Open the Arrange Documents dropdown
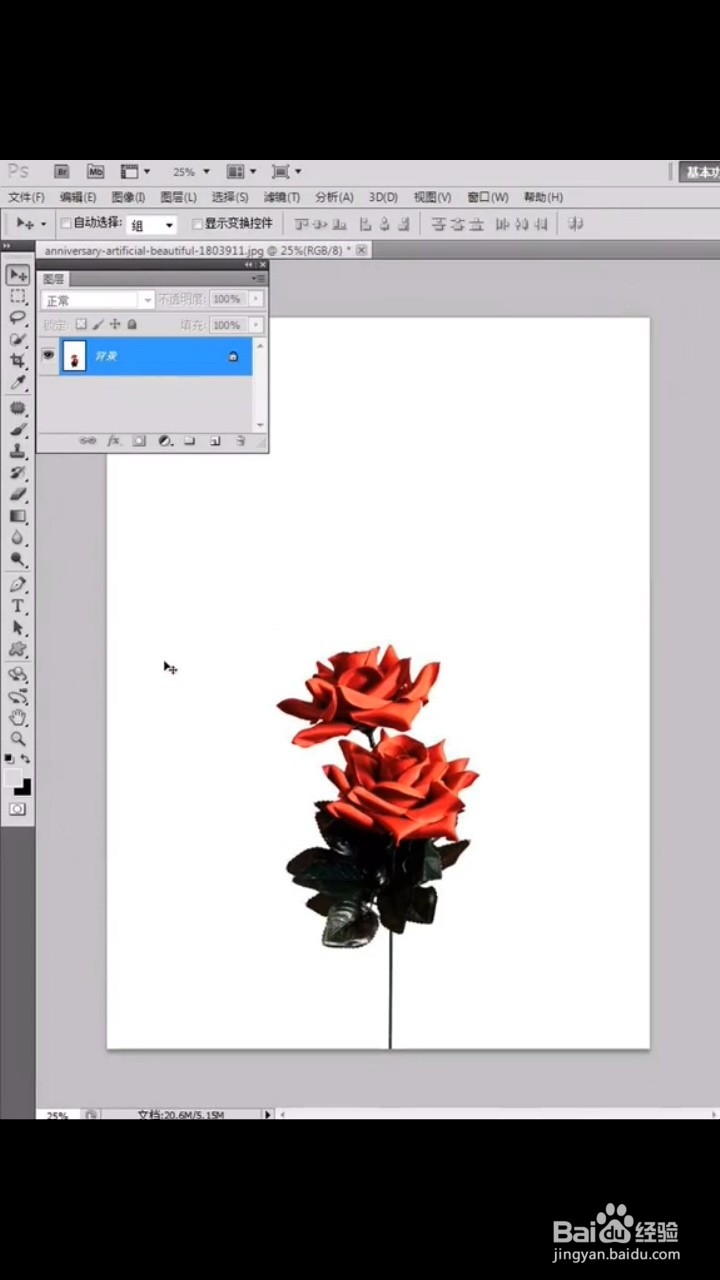The height and width of the screenshot is (1280, 720). (x=241, y=172)
